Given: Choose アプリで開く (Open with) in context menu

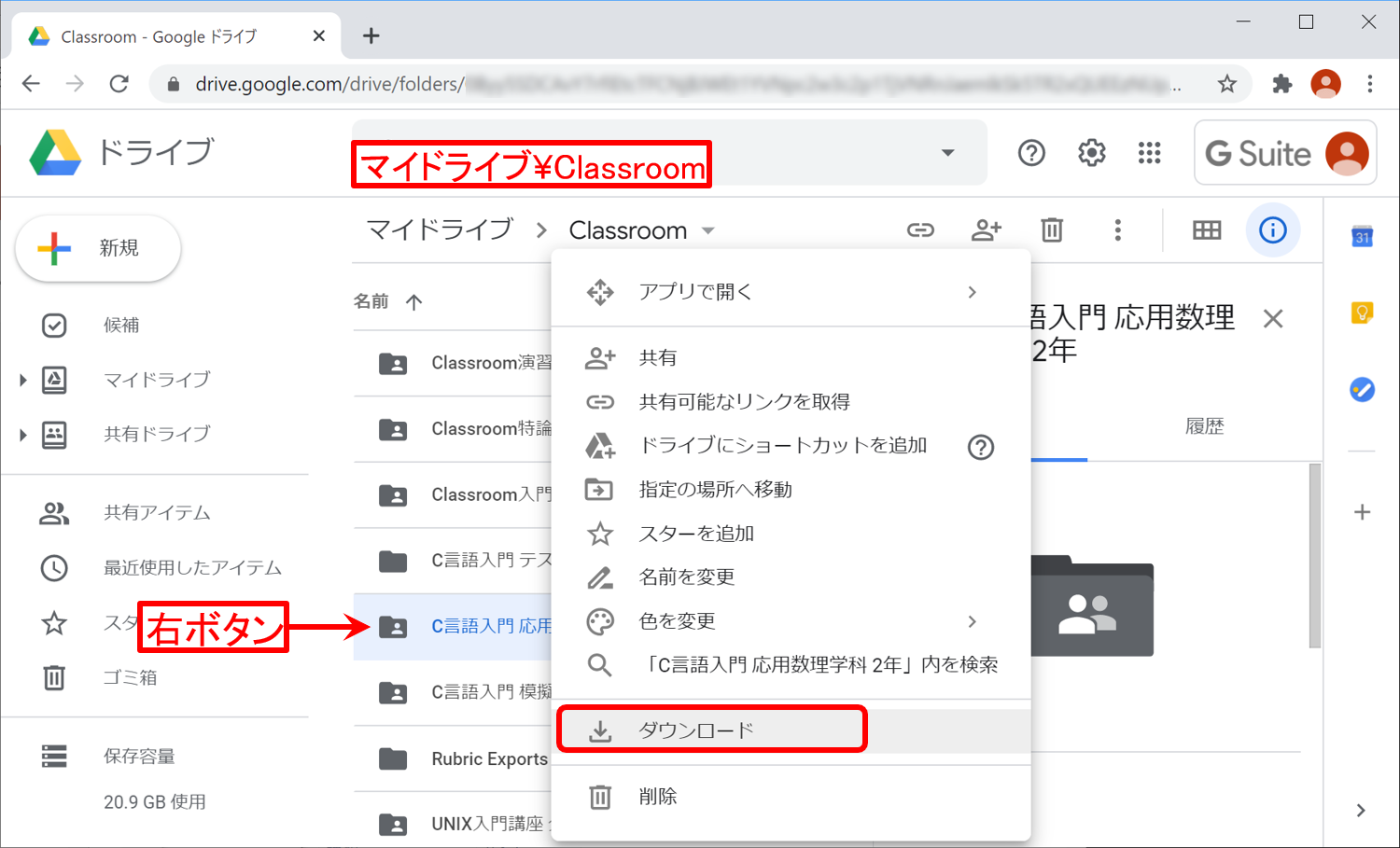Looking at the screenshot, I should (791, 292).
